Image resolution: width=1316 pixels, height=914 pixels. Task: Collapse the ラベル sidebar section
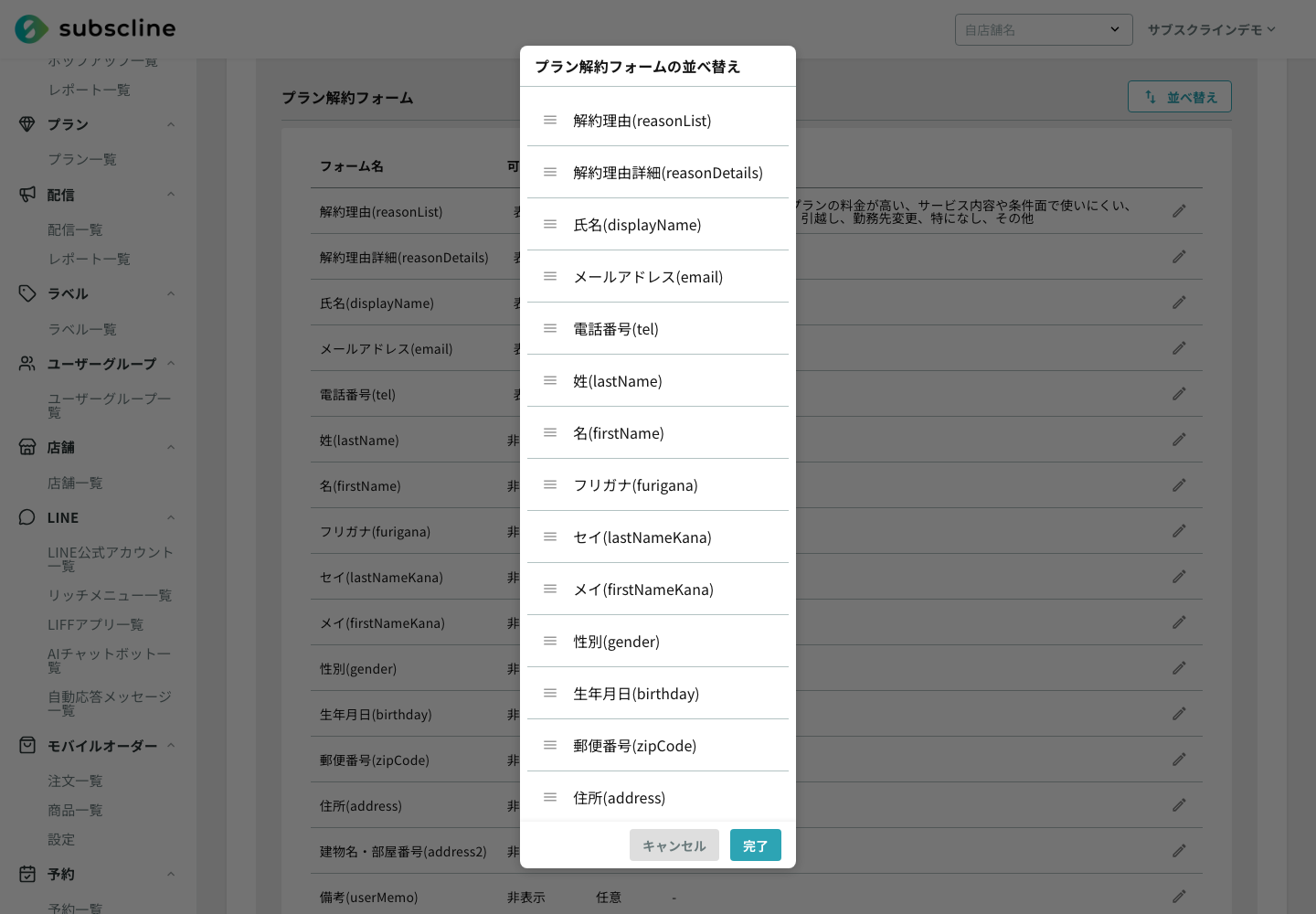click(171, 293)
